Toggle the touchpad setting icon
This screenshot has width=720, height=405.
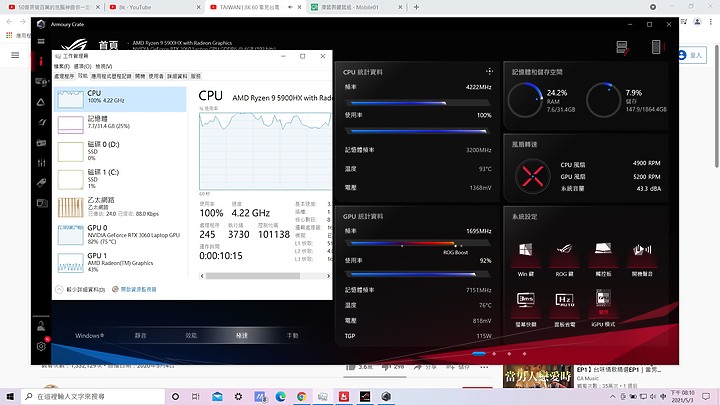[603, 249]
